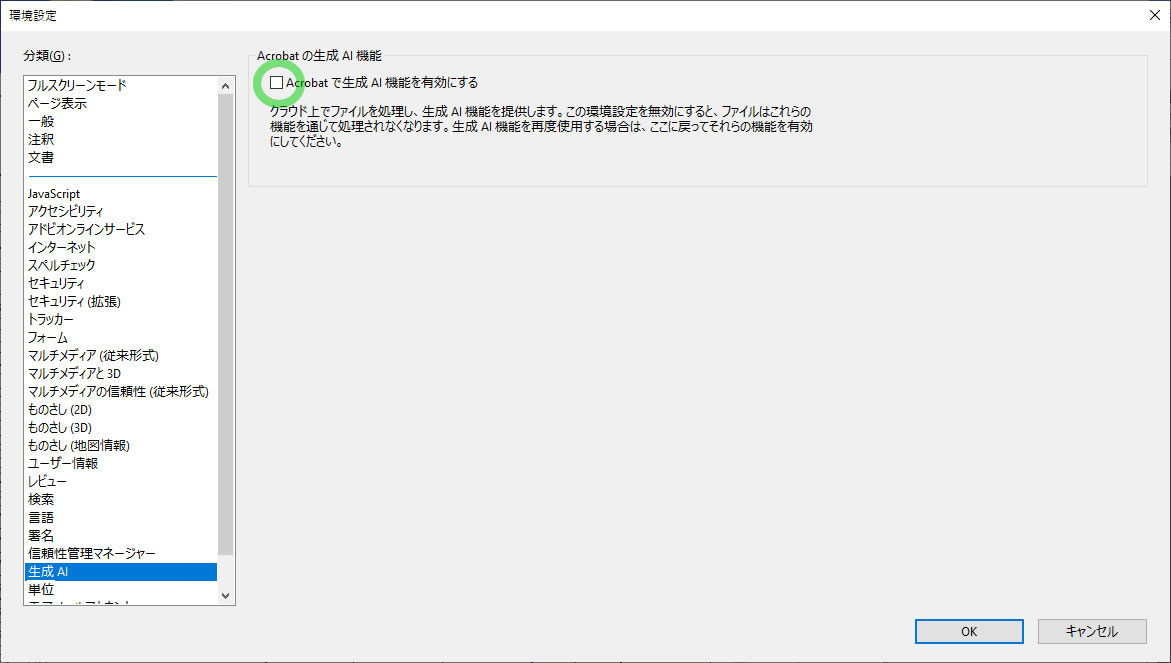Viewport: 1171px width, 663px height.
Task: Select セキュリティ (拡張) category
Action: pos(77,301)
